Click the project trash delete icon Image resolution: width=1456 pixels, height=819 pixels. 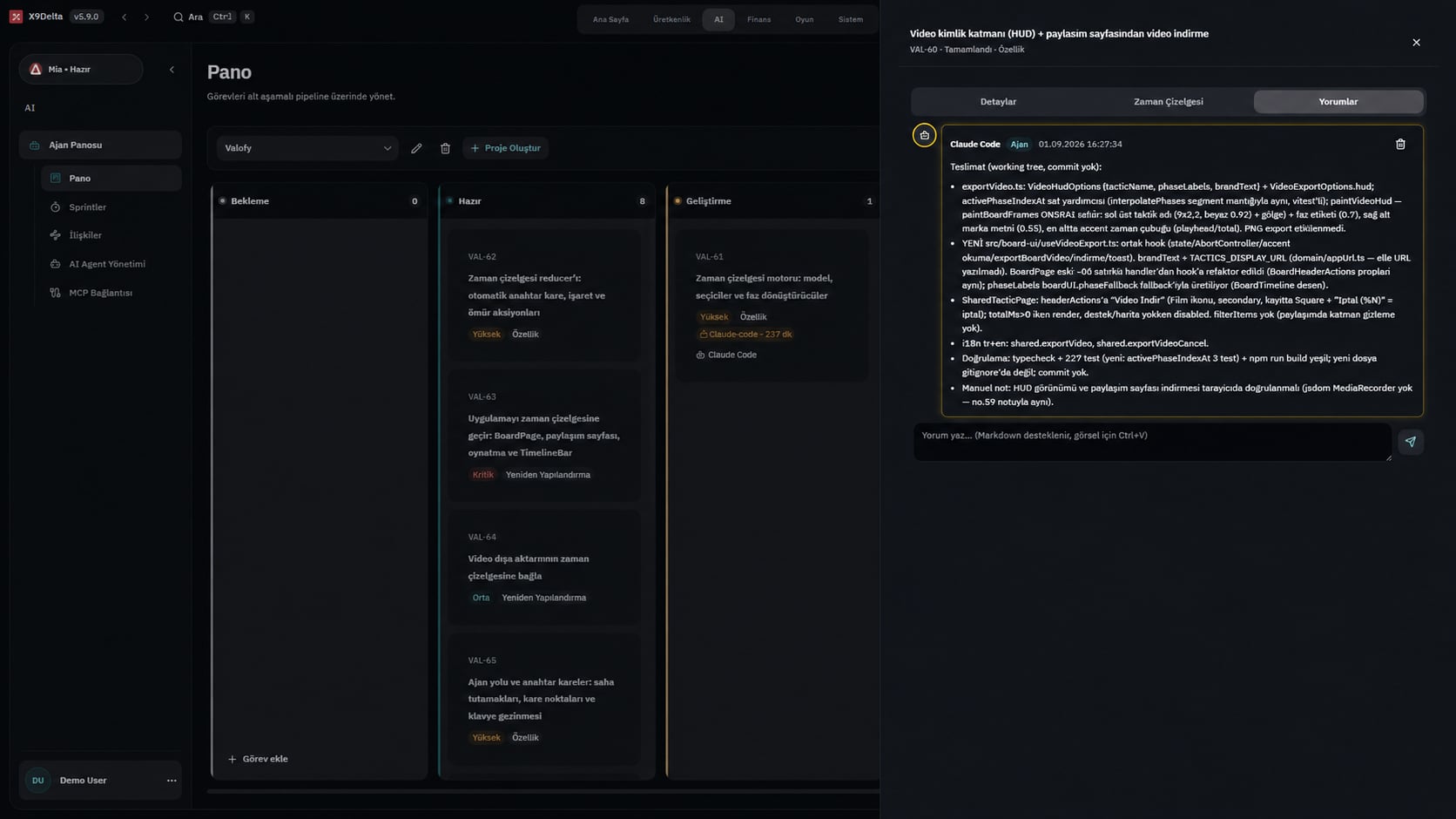(x=445, y=148)
